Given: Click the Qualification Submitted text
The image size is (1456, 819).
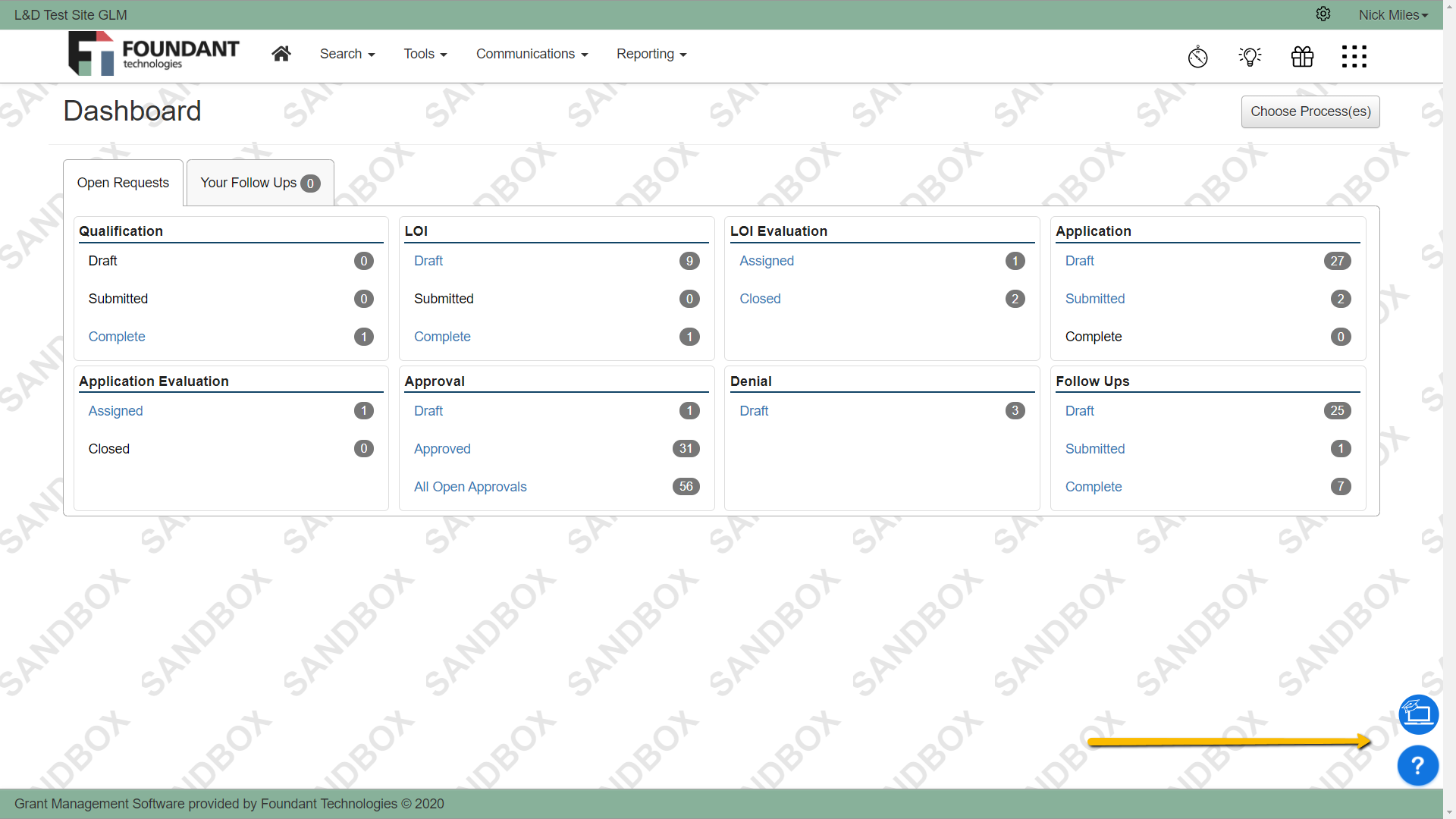Looking at the screenshot, I should tap(118, 299).
